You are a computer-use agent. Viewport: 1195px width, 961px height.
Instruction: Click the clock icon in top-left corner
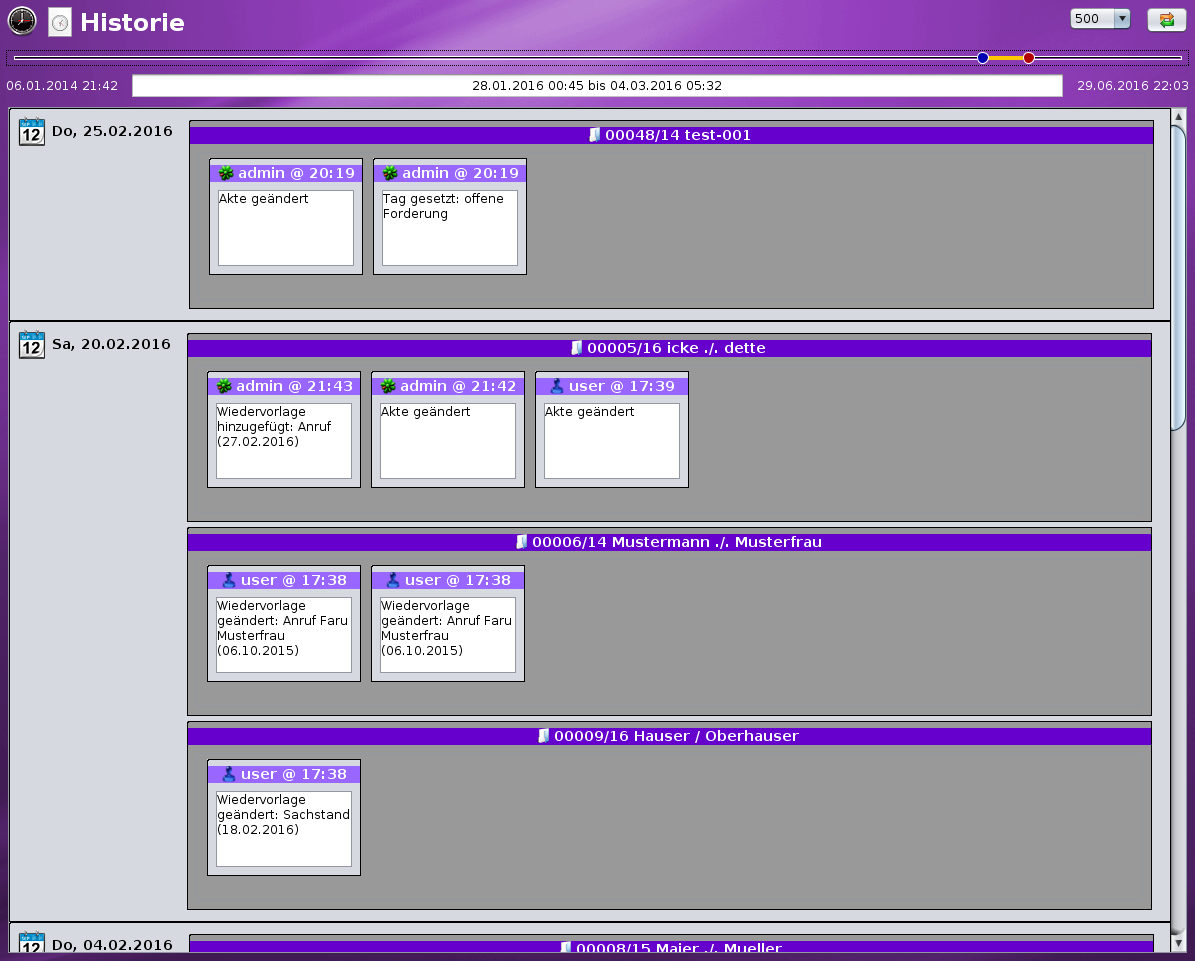[x=22, y=20]
